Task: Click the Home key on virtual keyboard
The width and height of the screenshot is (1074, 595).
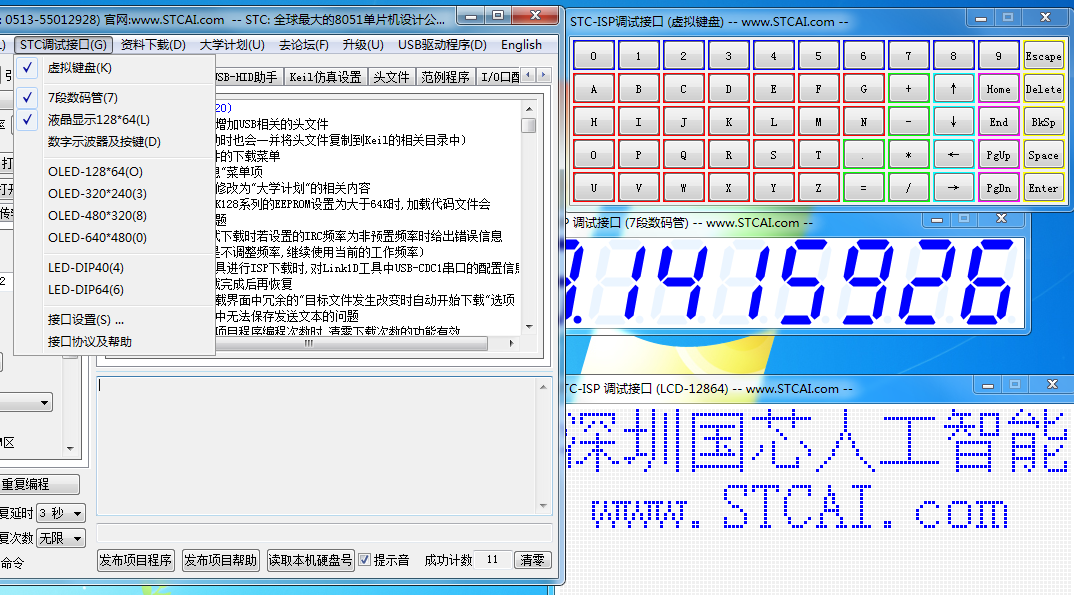Action: pyautogui.click(x=998, y=89)
